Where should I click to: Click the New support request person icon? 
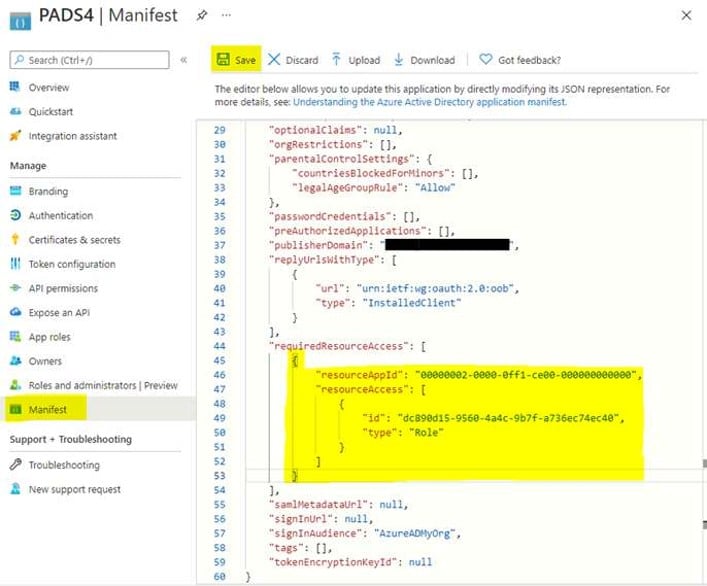click(15, 489)
